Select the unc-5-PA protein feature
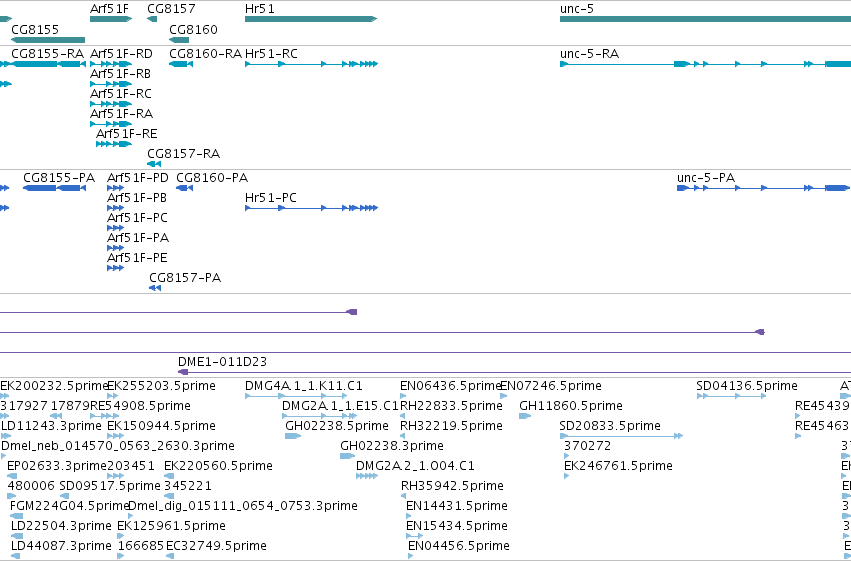Viewport: 851px width, 561px height. 763,188
